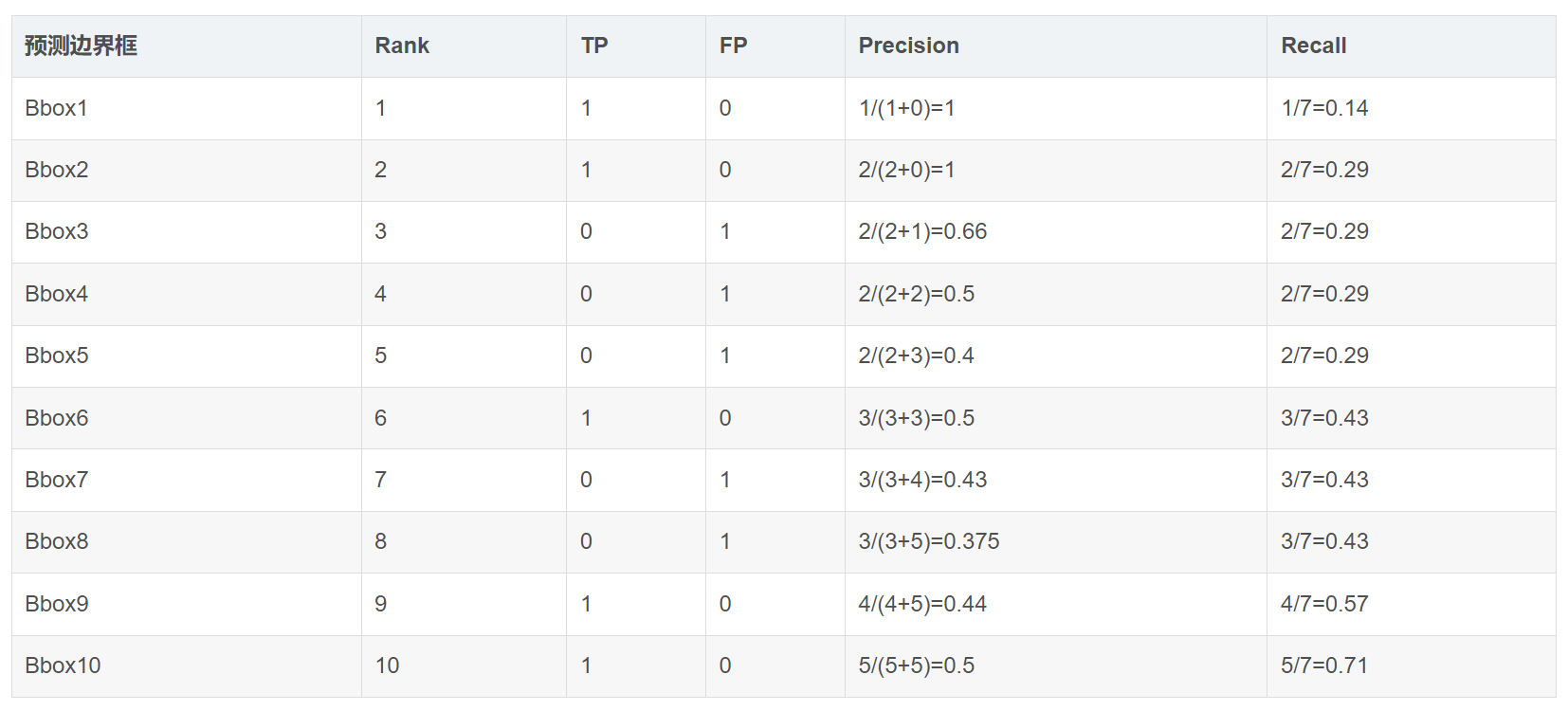Select the Bbox10 row label
This screenshot has width=1568, height=711.
click(x=63, y=665)
